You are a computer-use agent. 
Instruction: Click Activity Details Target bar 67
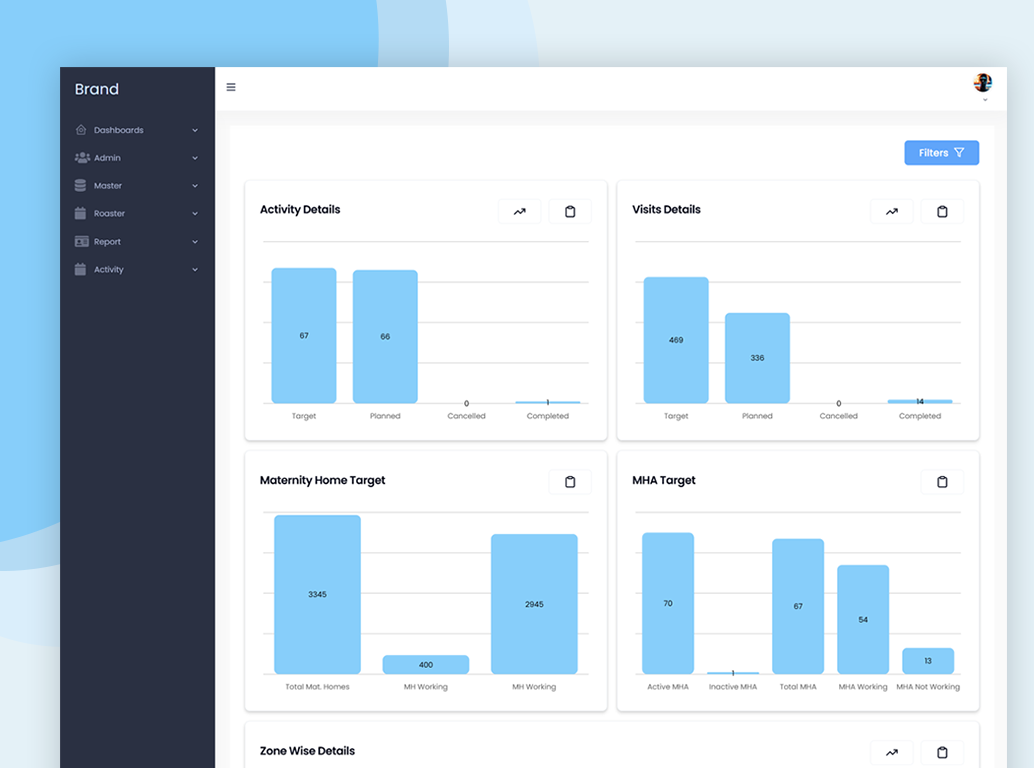pos(304,336)
